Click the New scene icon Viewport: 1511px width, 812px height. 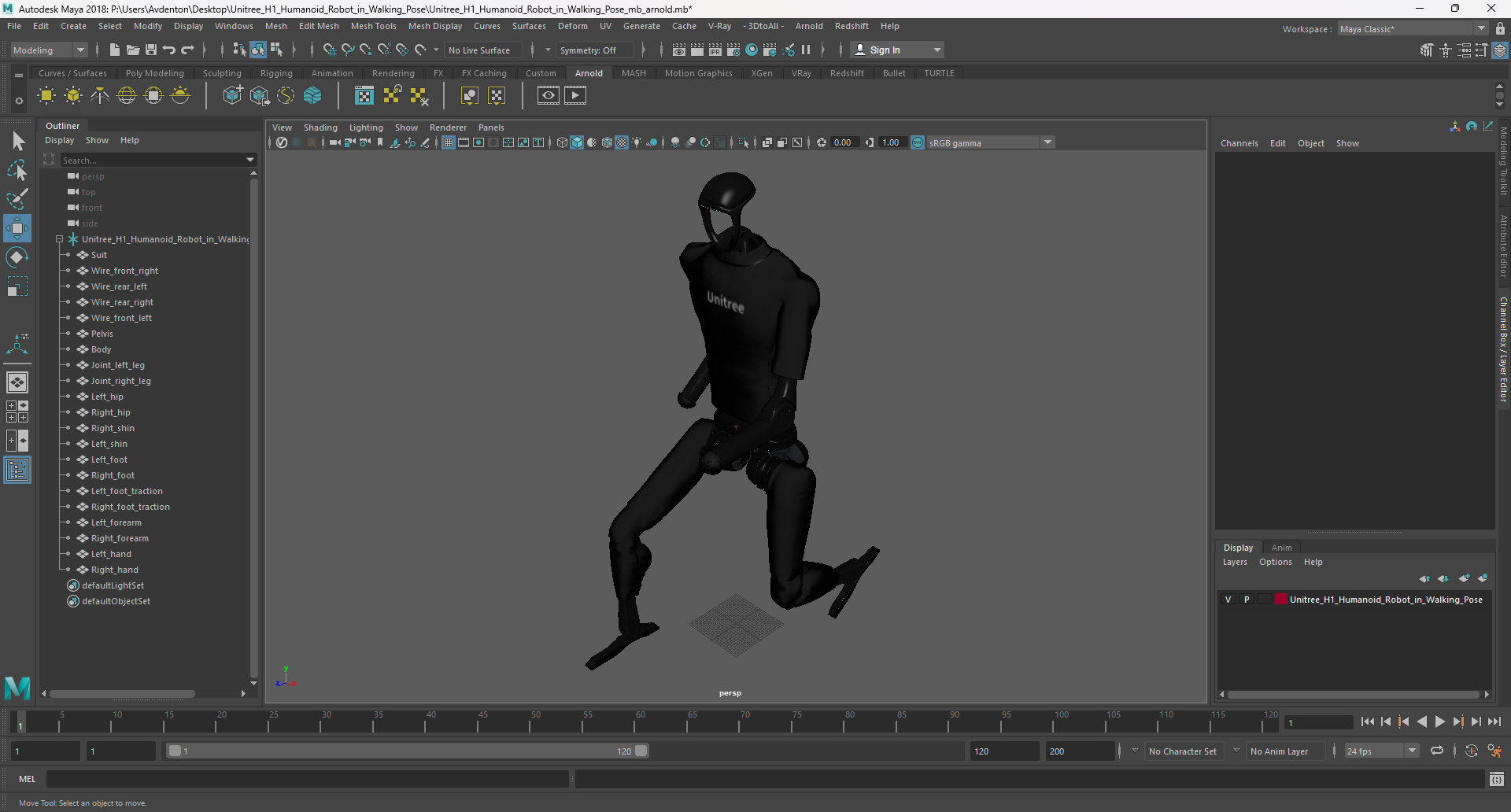(114, 50)
